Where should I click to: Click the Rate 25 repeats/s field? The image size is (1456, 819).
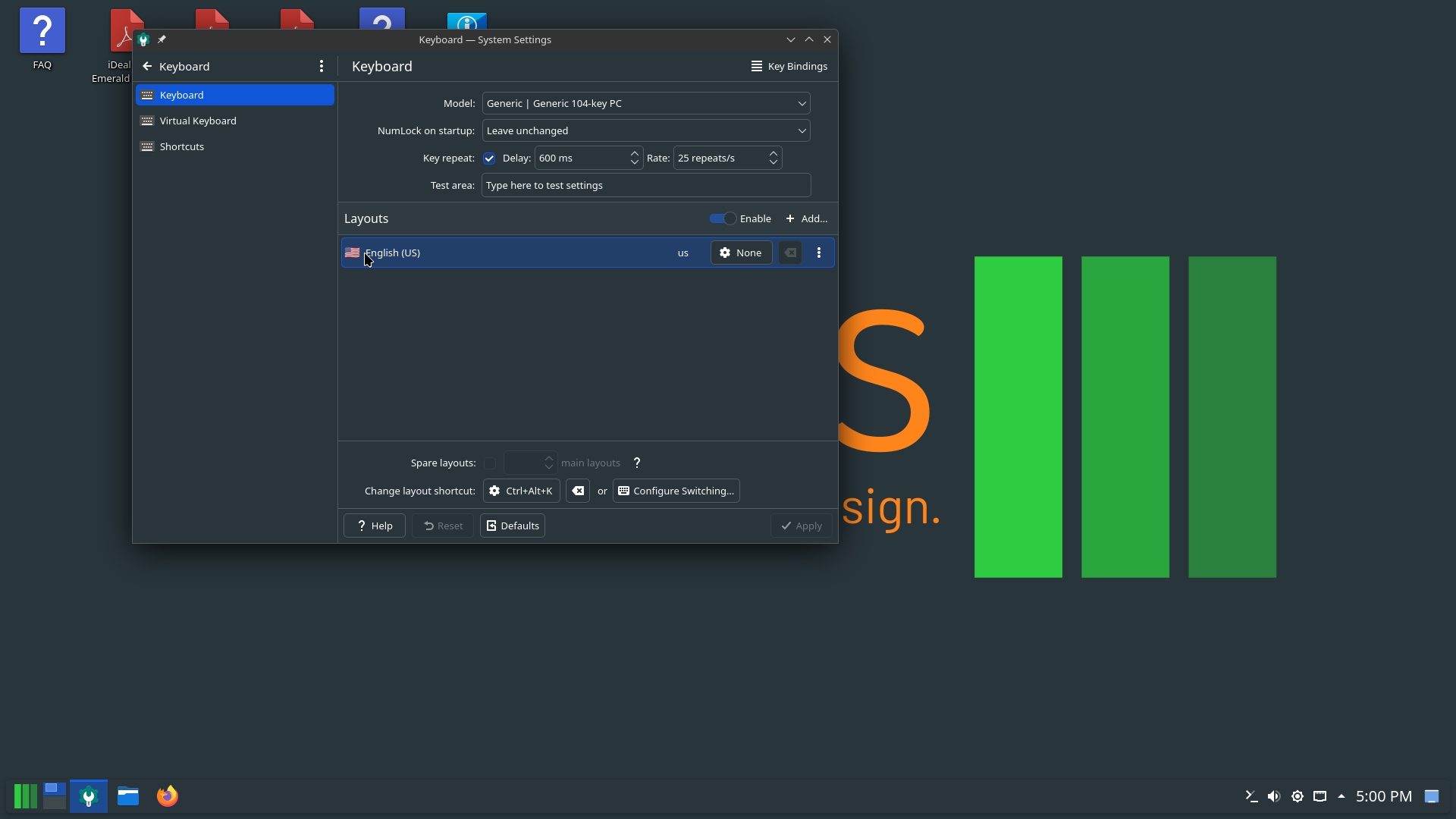720,158
